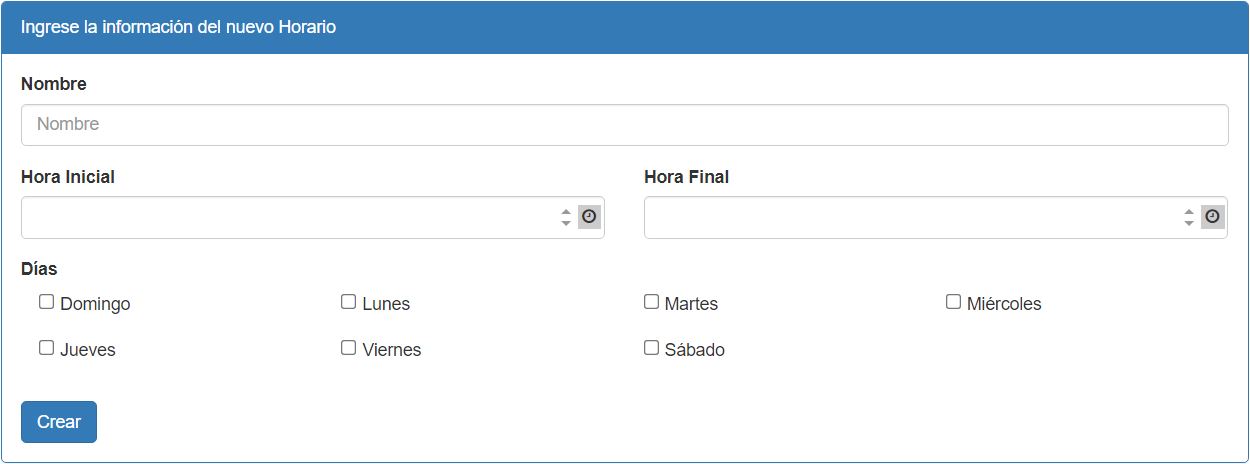Decrease Hora Final with down arrow
The width and height of the screenshot is (1250, 464).
[1189, 223]
